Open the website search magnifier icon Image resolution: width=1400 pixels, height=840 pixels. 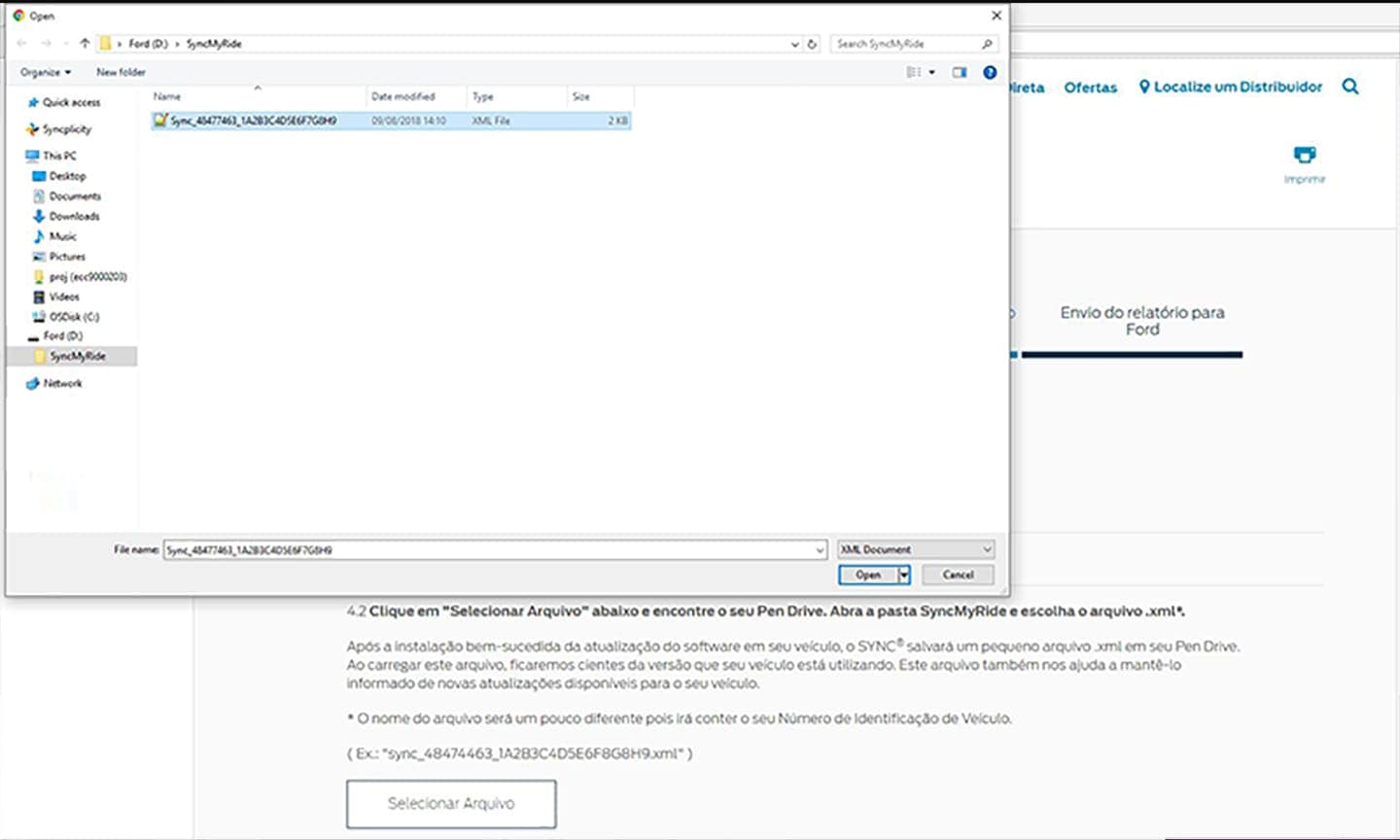[1349, 87]
